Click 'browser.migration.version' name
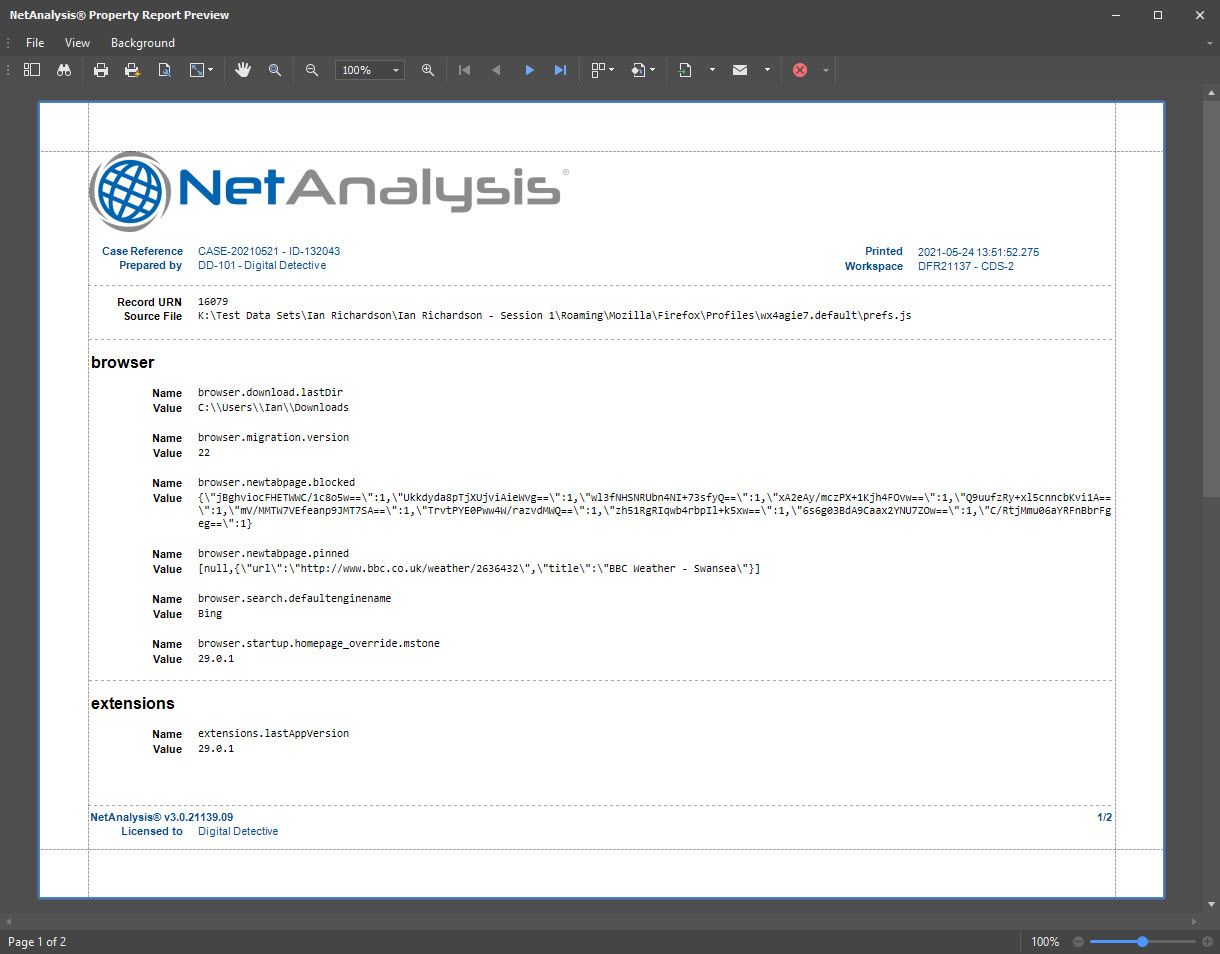 click(x=273, y=438)
